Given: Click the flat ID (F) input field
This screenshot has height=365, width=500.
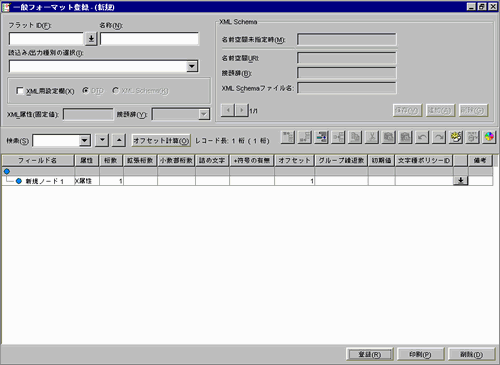Looking at the screenshot, I should [46, 39].
